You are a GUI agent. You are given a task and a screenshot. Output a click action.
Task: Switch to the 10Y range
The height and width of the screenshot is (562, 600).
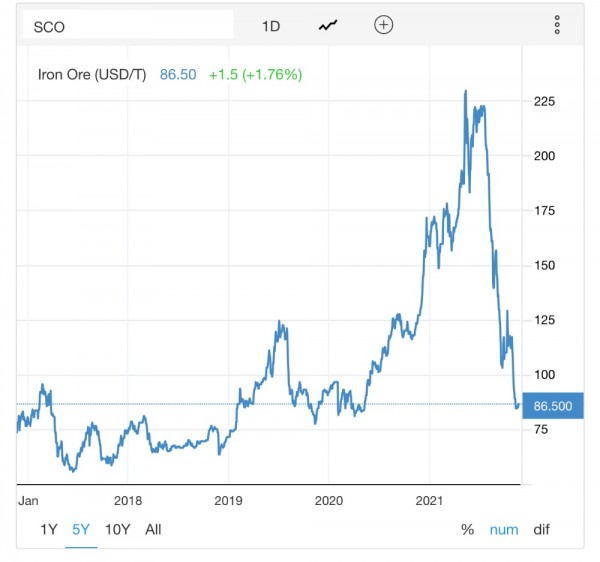117,530
